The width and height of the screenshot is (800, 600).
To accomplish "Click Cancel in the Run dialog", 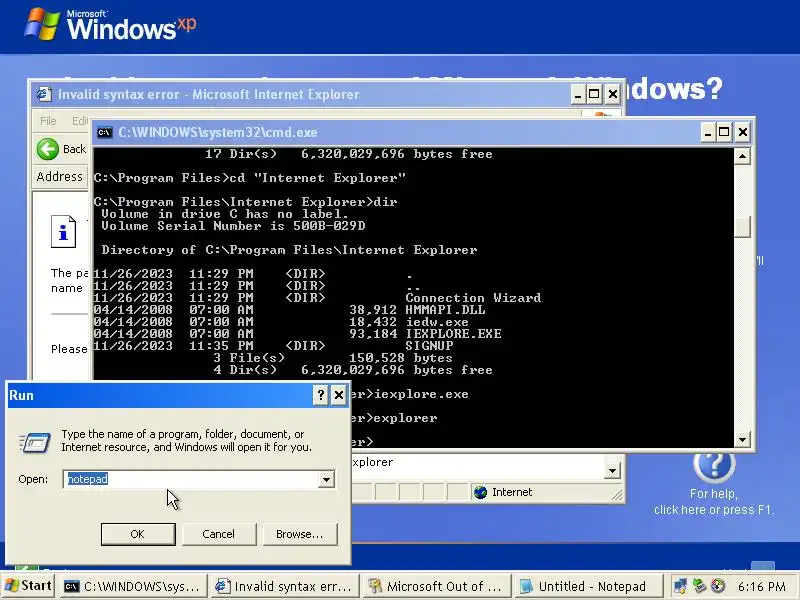I will pos(218,534).
